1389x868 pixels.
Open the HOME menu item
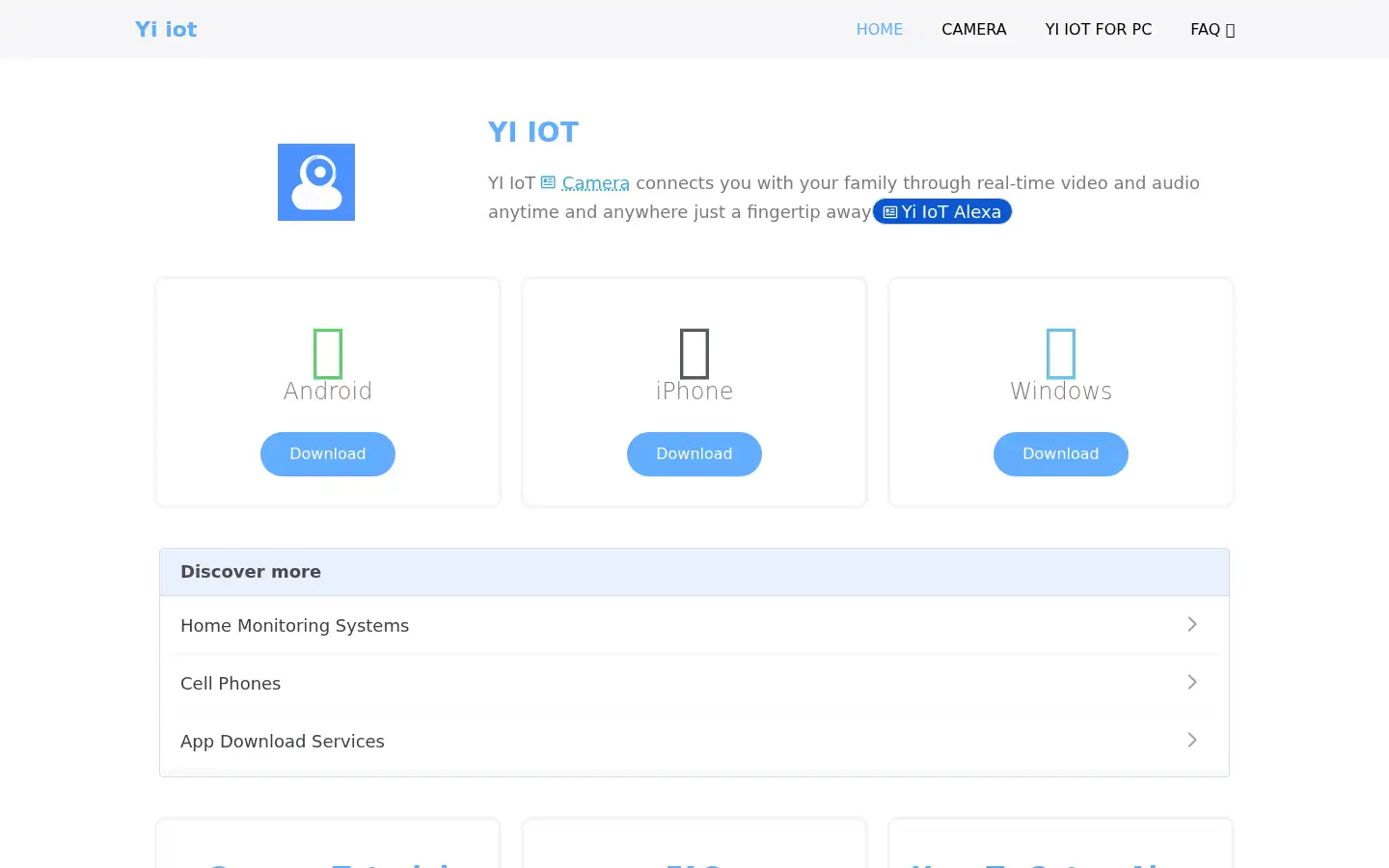(x=880, y=29)
